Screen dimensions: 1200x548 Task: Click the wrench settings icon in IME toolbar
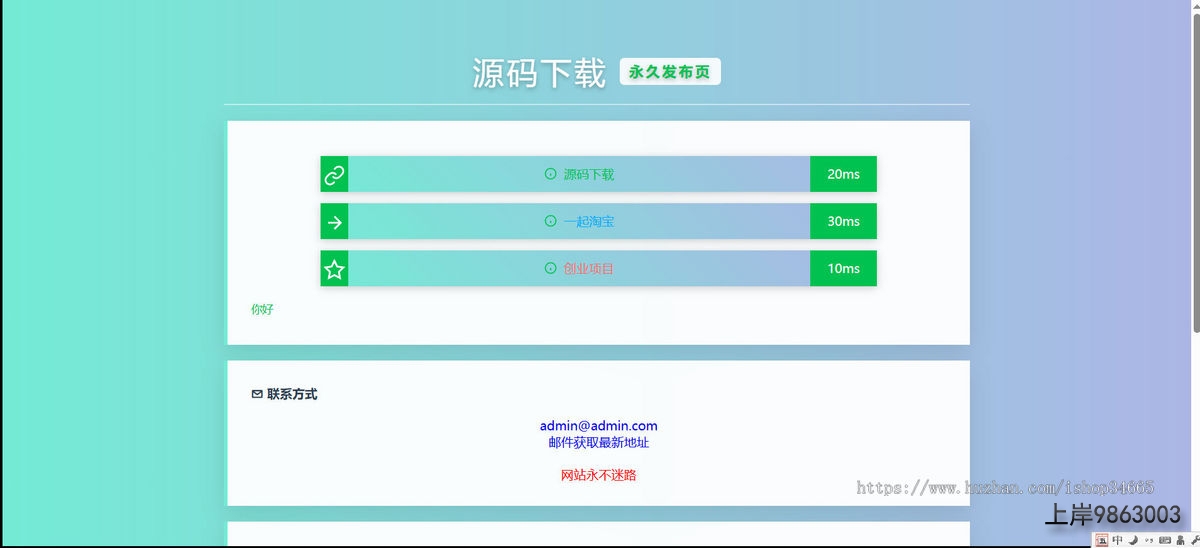coord(1195,540)
